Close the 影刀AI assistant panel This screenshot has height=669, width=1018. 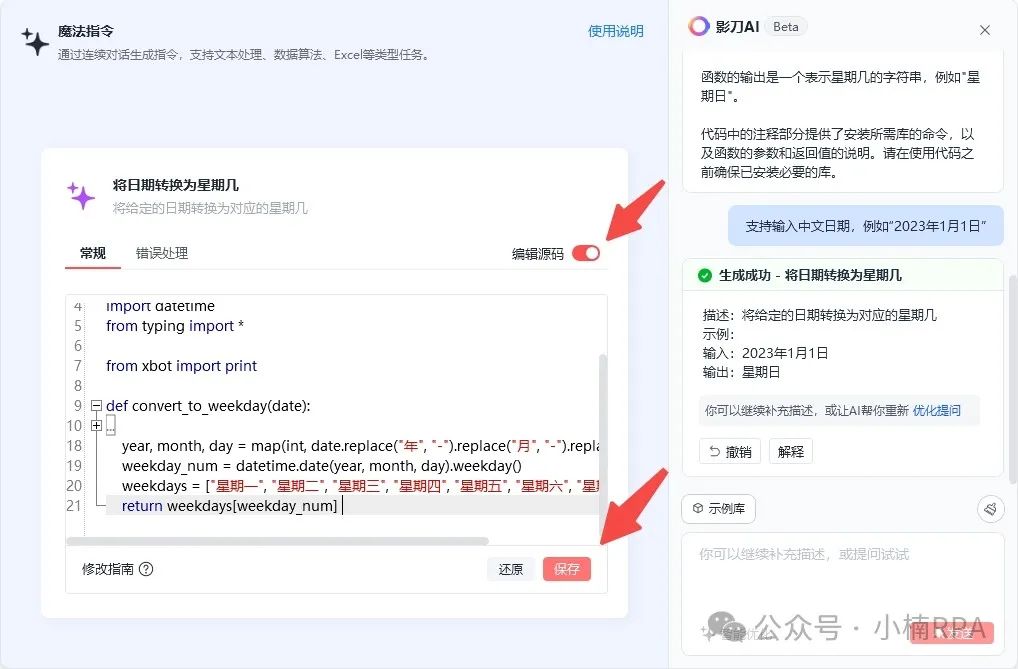985,30
